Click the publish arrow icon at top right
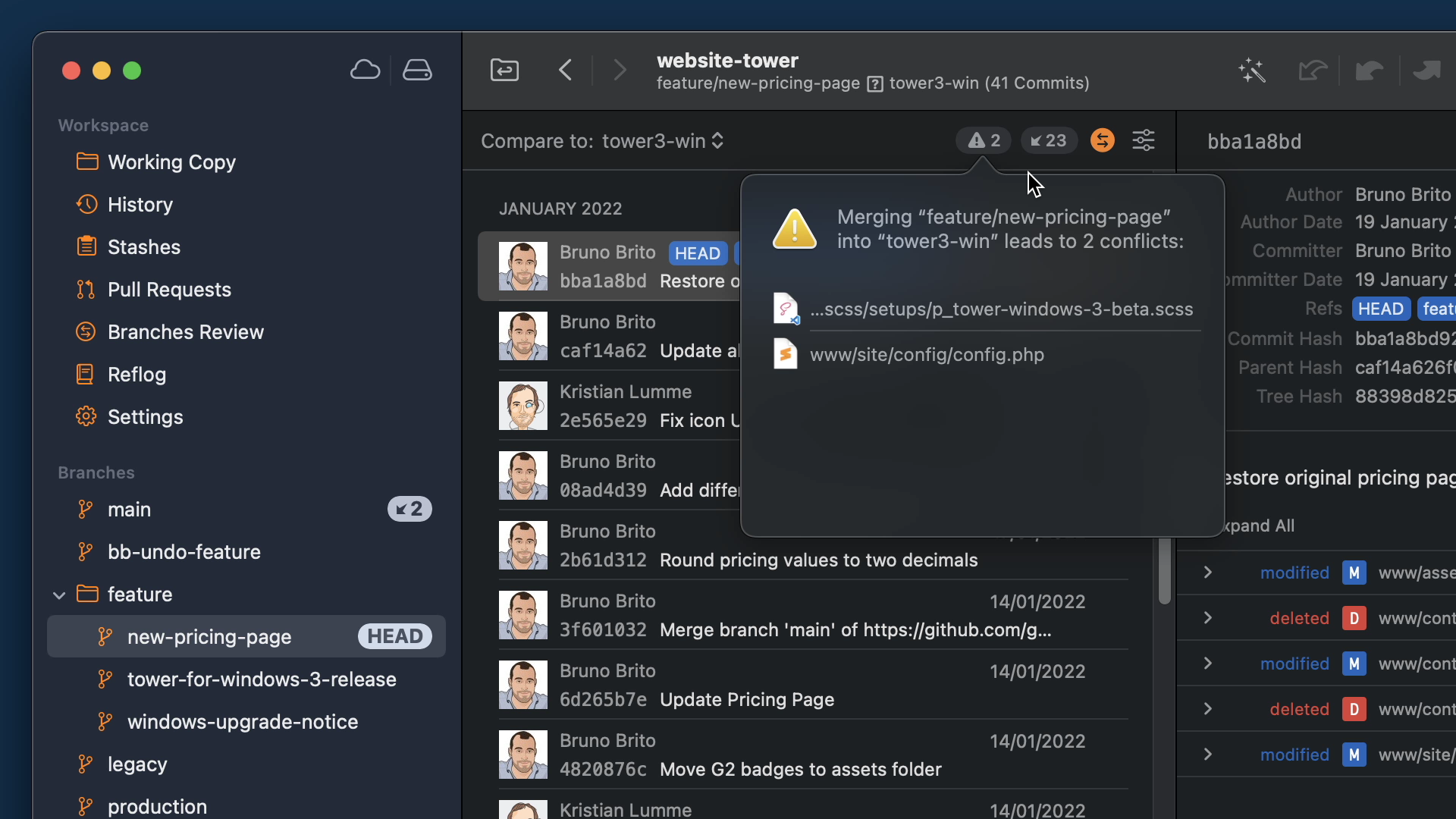Screen dimensions: 1456x819 click(1427, 70)
